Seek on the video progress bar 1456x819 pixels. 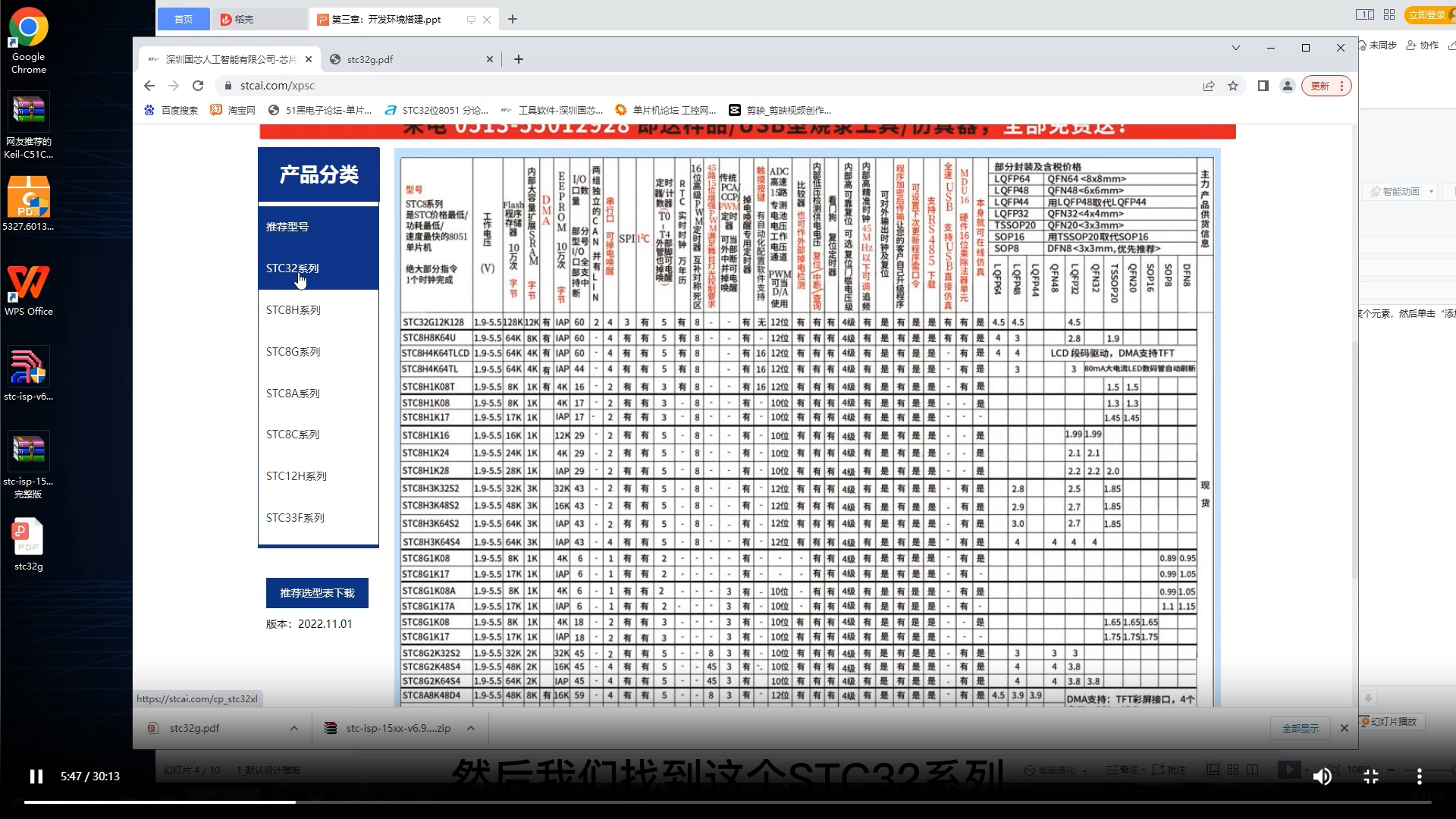click(727, 802)
